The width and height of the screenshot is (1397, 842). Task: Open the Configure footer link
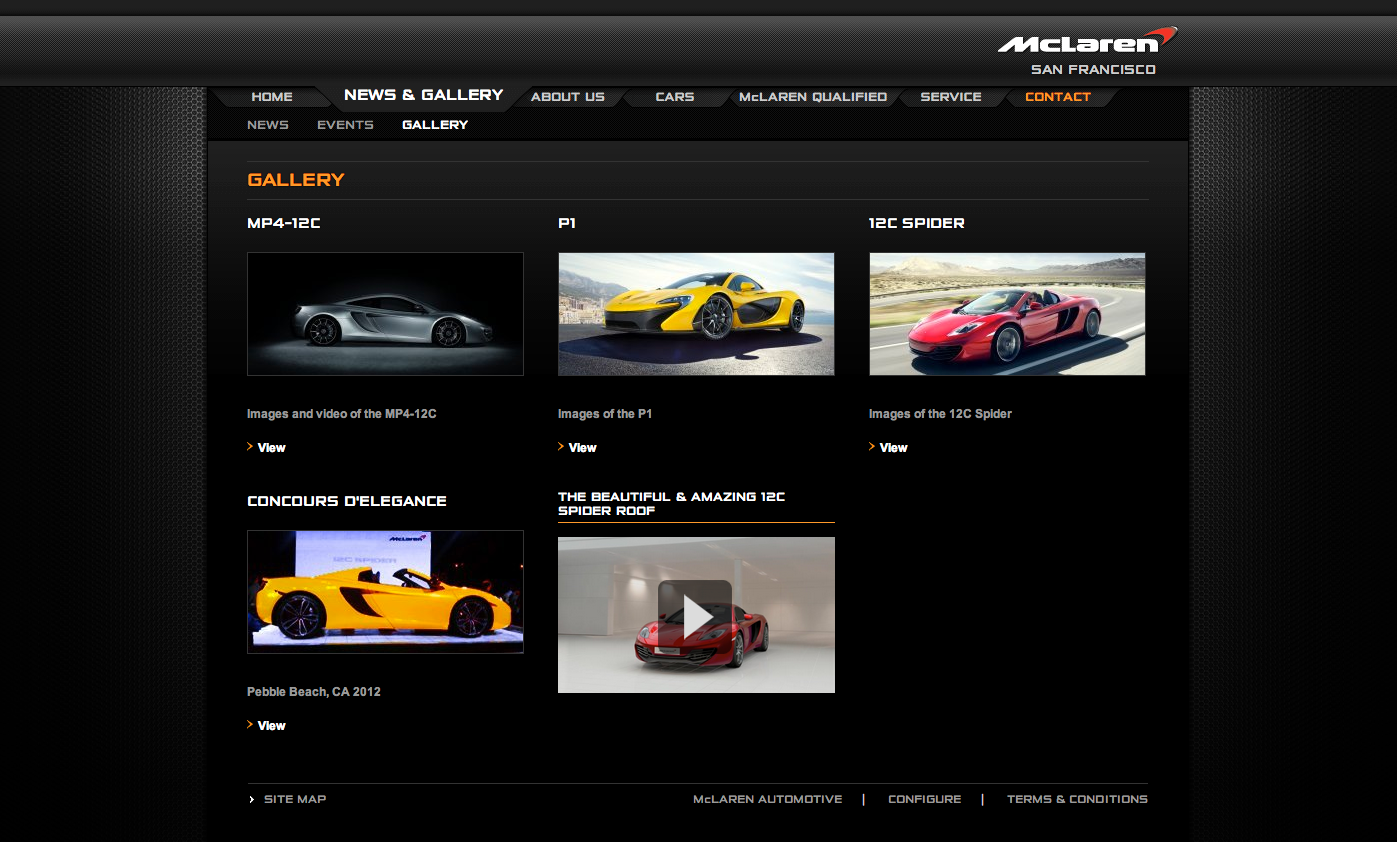click(x=925, y=799)
